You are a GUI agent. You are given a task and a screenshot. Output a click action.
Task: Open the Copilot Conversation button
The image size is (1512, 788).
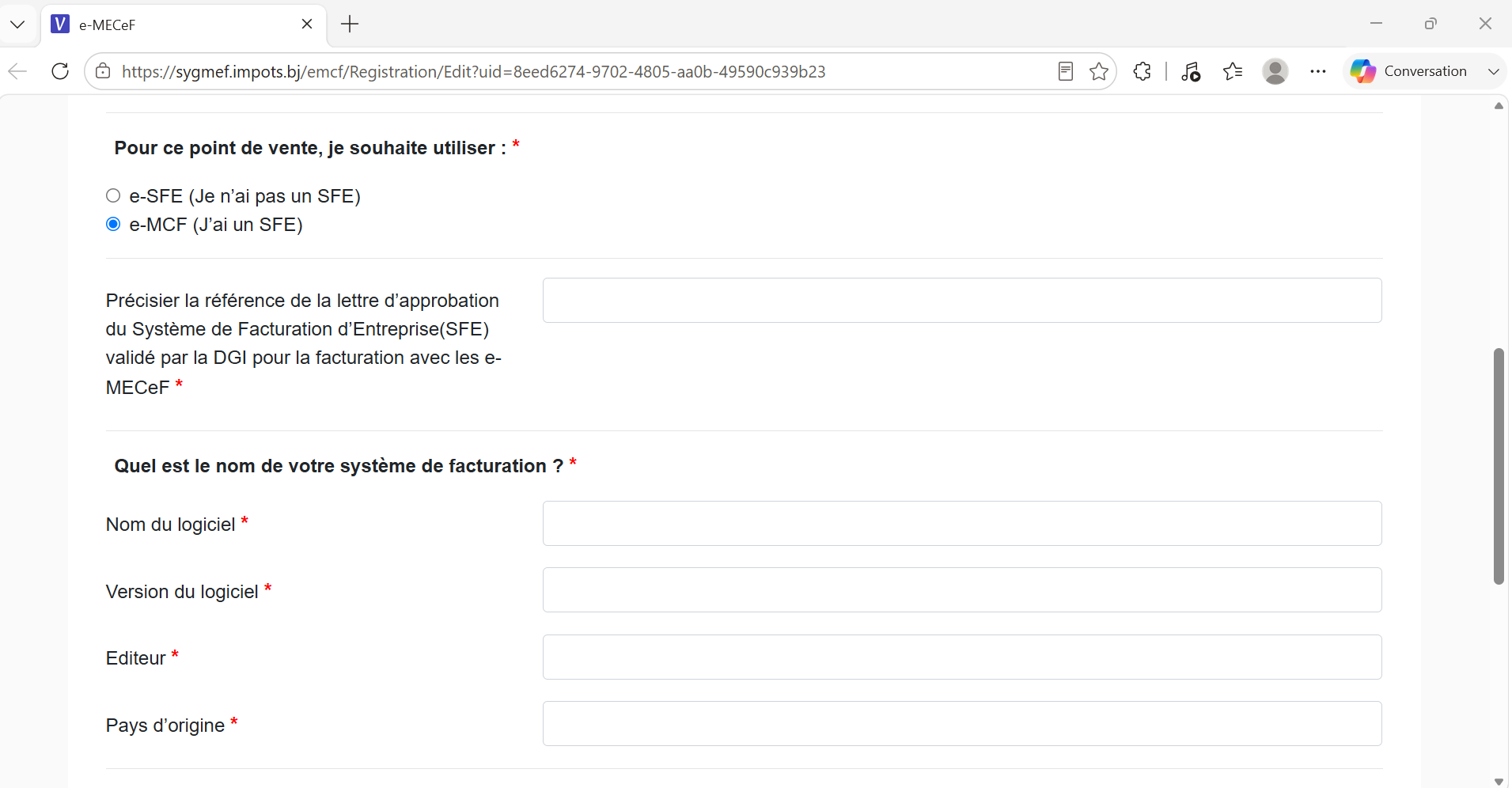click(1408, 71)
